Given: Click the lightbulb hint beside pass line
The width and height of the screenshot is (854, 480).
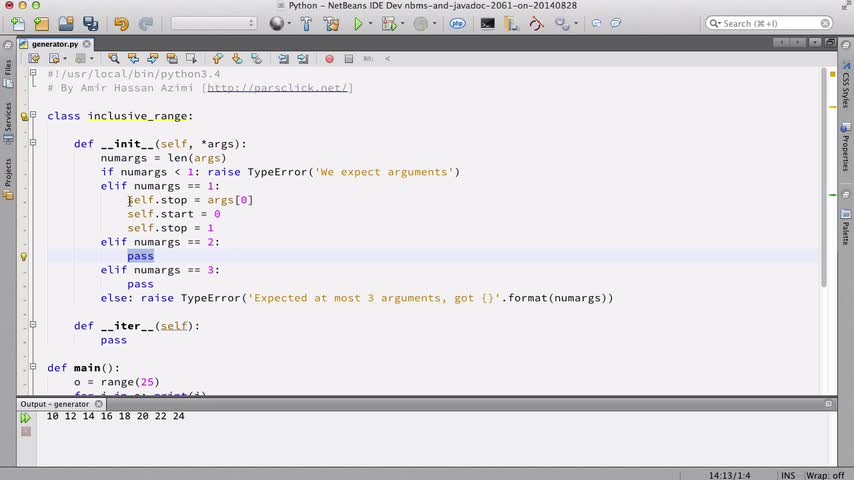Looking at the screenshot, I should click(24, 256).
